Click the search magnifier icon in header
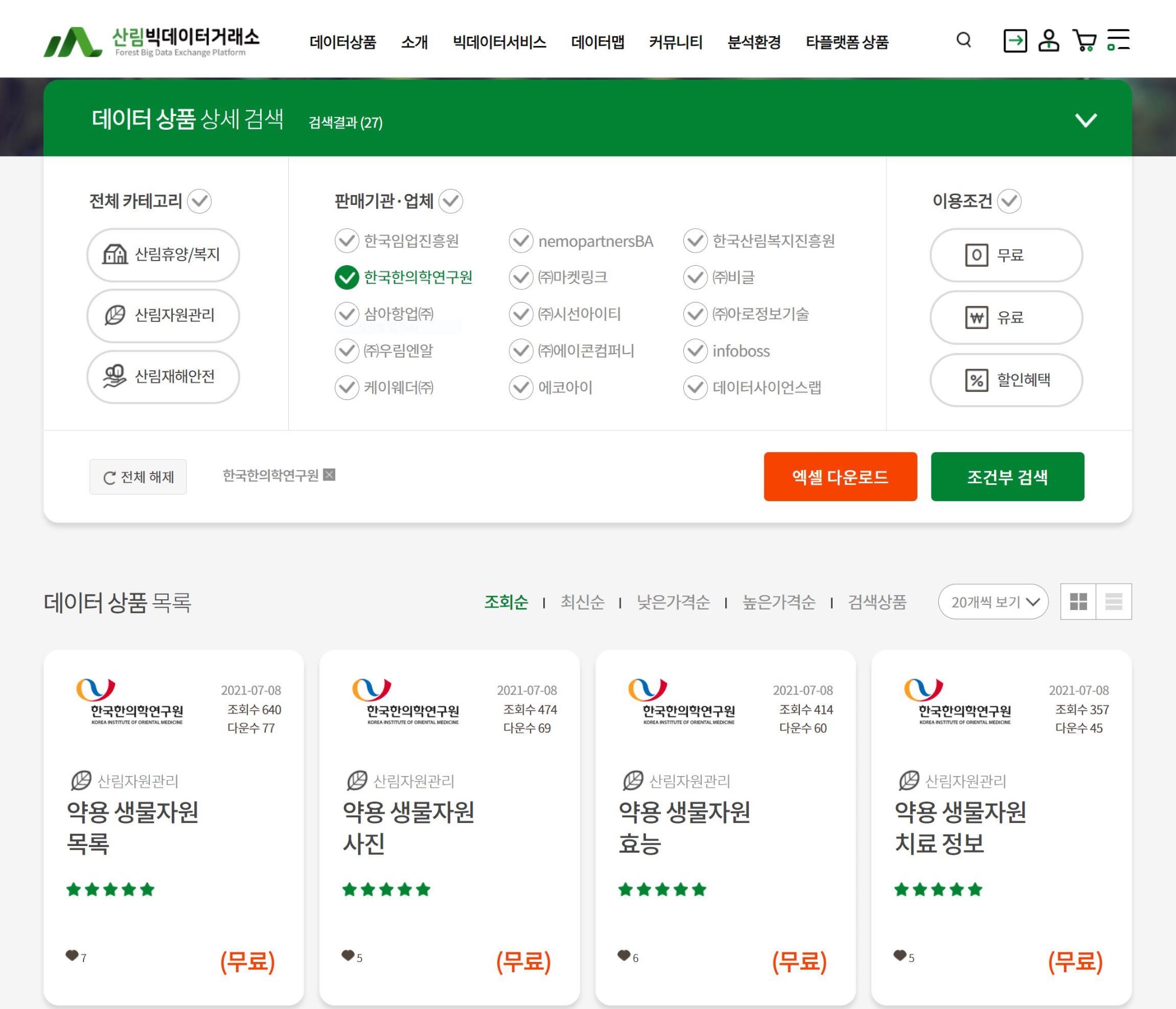This screenshot has width=1176, height=1009. coord(964,40)
